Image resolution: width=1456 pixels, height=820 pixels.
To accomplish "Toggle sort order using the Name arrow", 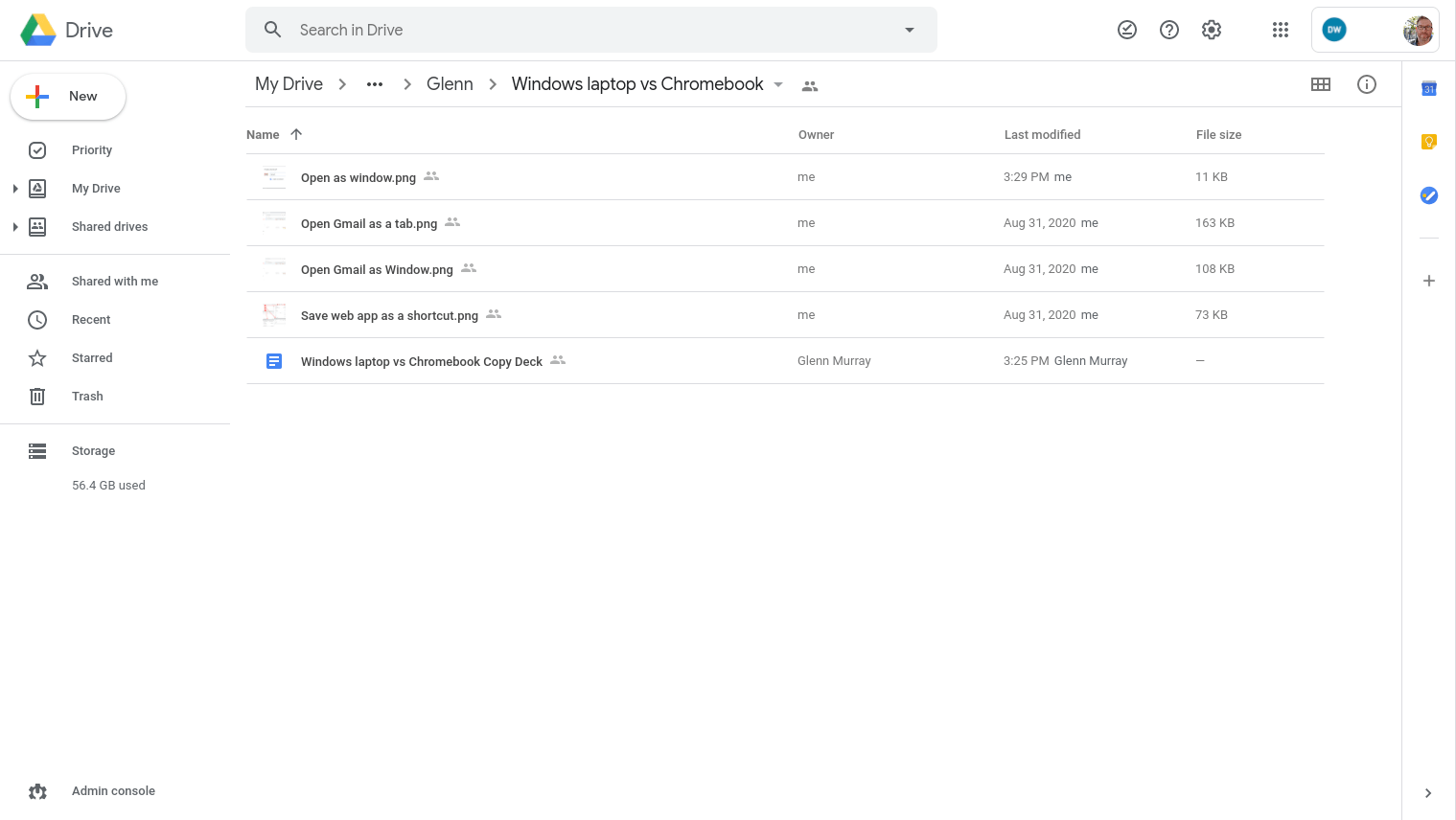I will point(295,134).
